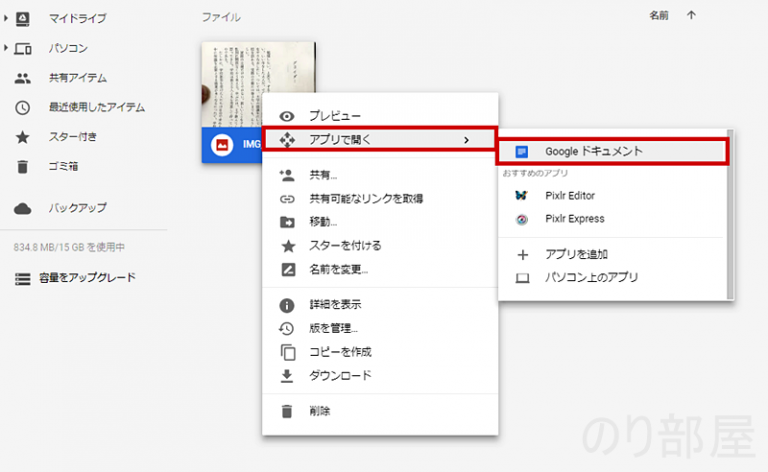Click the trash icon beside ゴミ箱
This screenshot has width=768, height=472.
click(x=23, y=166)
